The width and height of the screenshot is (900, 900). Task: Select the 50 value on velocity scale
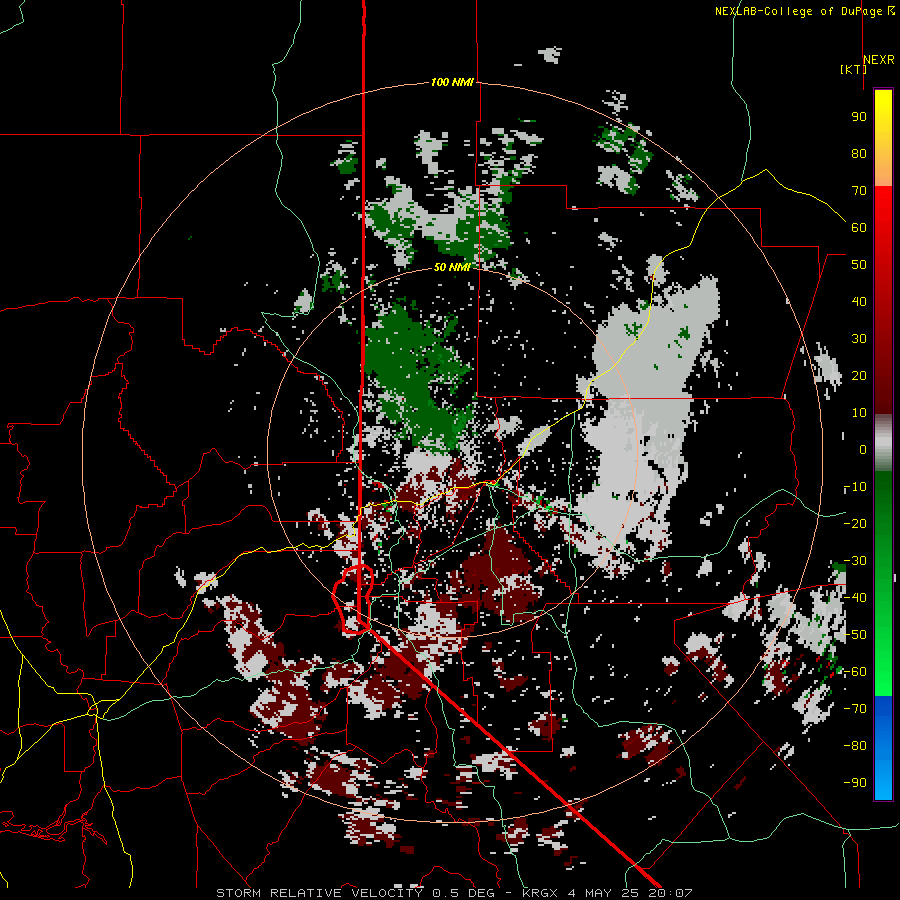859,265
